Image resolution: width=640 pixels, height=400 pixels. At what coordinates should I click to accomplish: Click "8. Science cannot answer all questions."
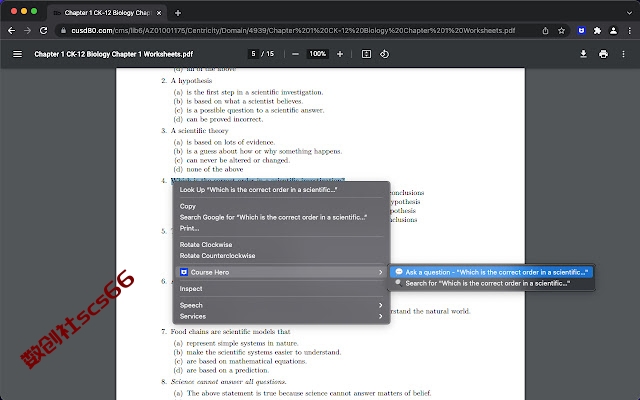tap(224, 382)
